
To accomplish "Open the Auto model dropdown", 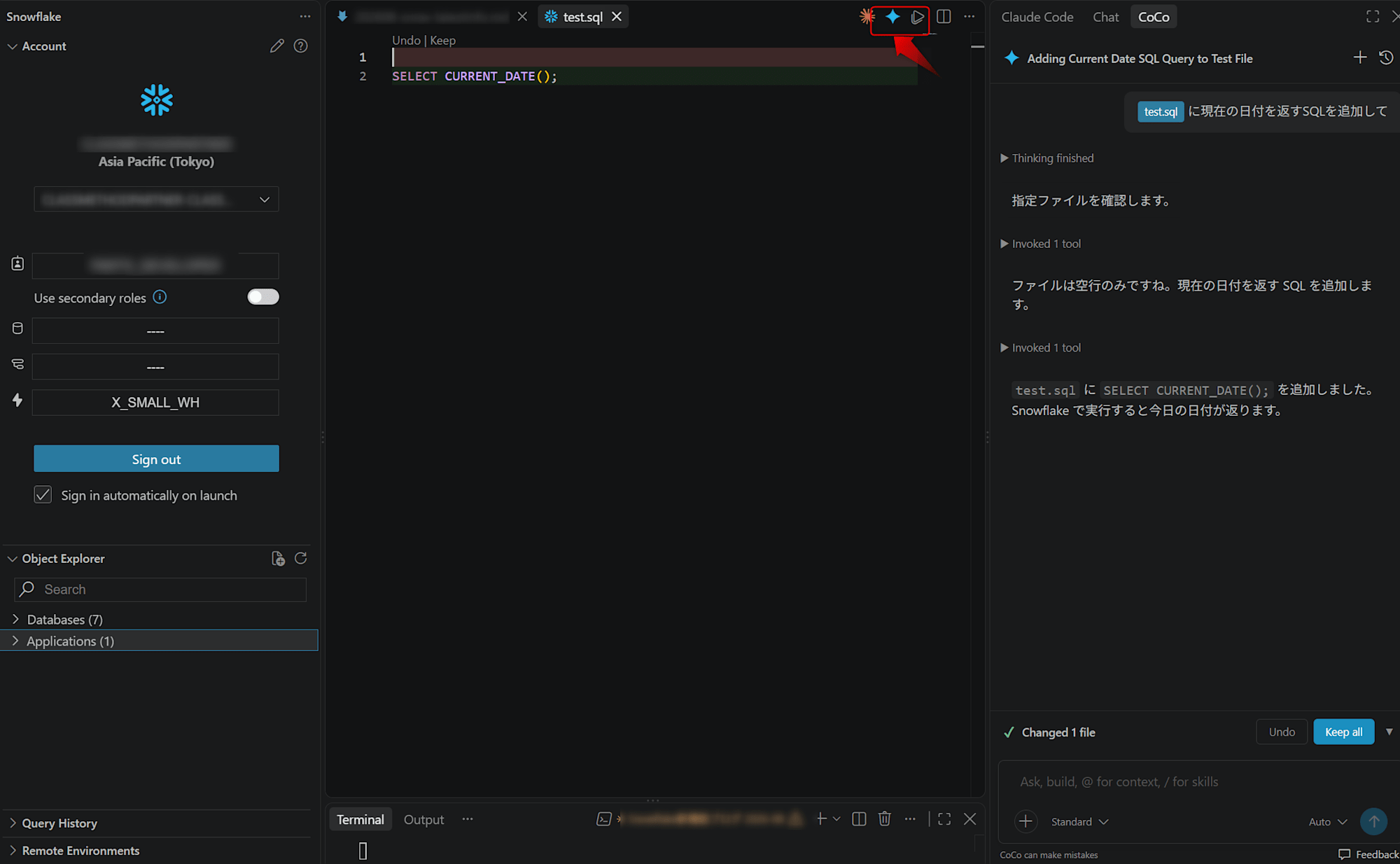I will (x=1328, y=822).
